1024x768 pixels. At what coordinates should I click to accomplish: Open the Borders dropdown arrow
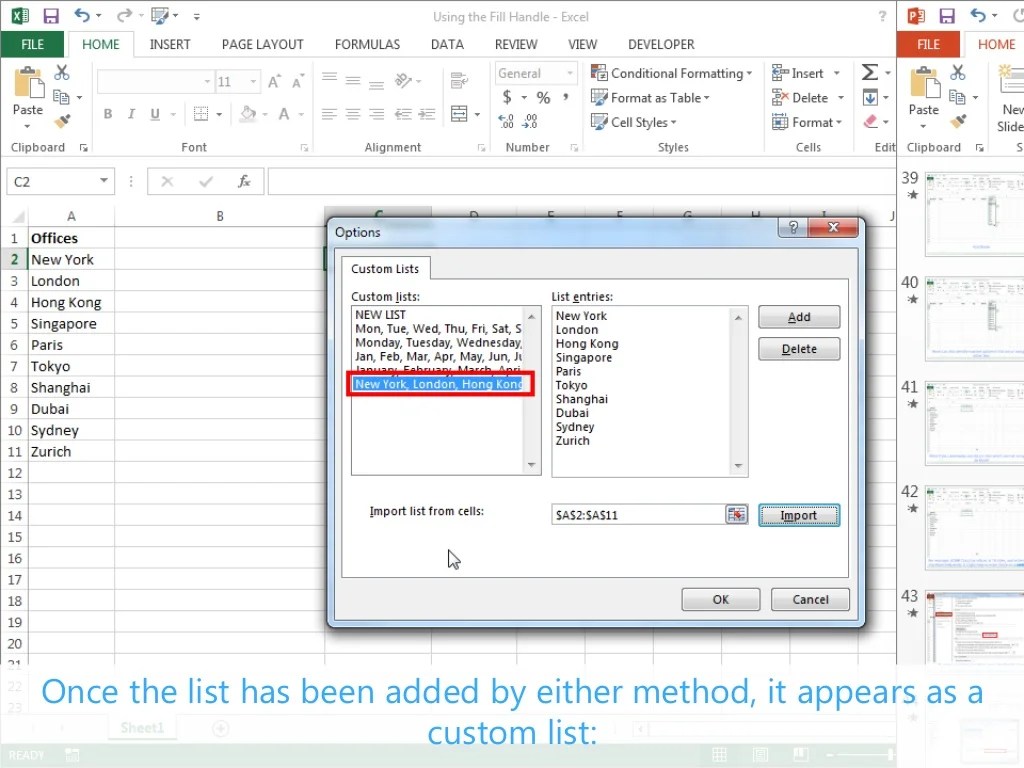click(220, 114)
